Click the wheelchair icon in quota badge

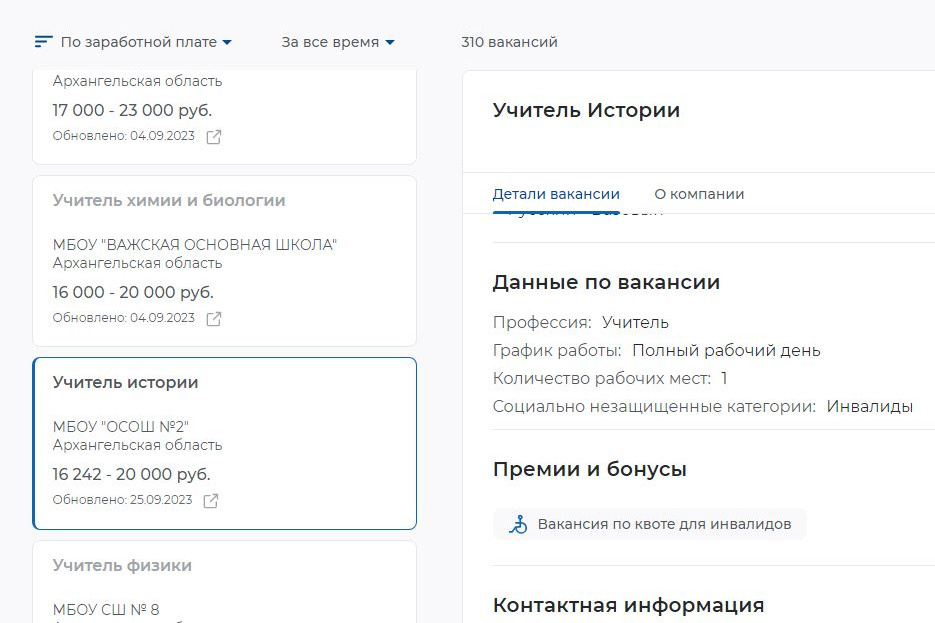518,524
